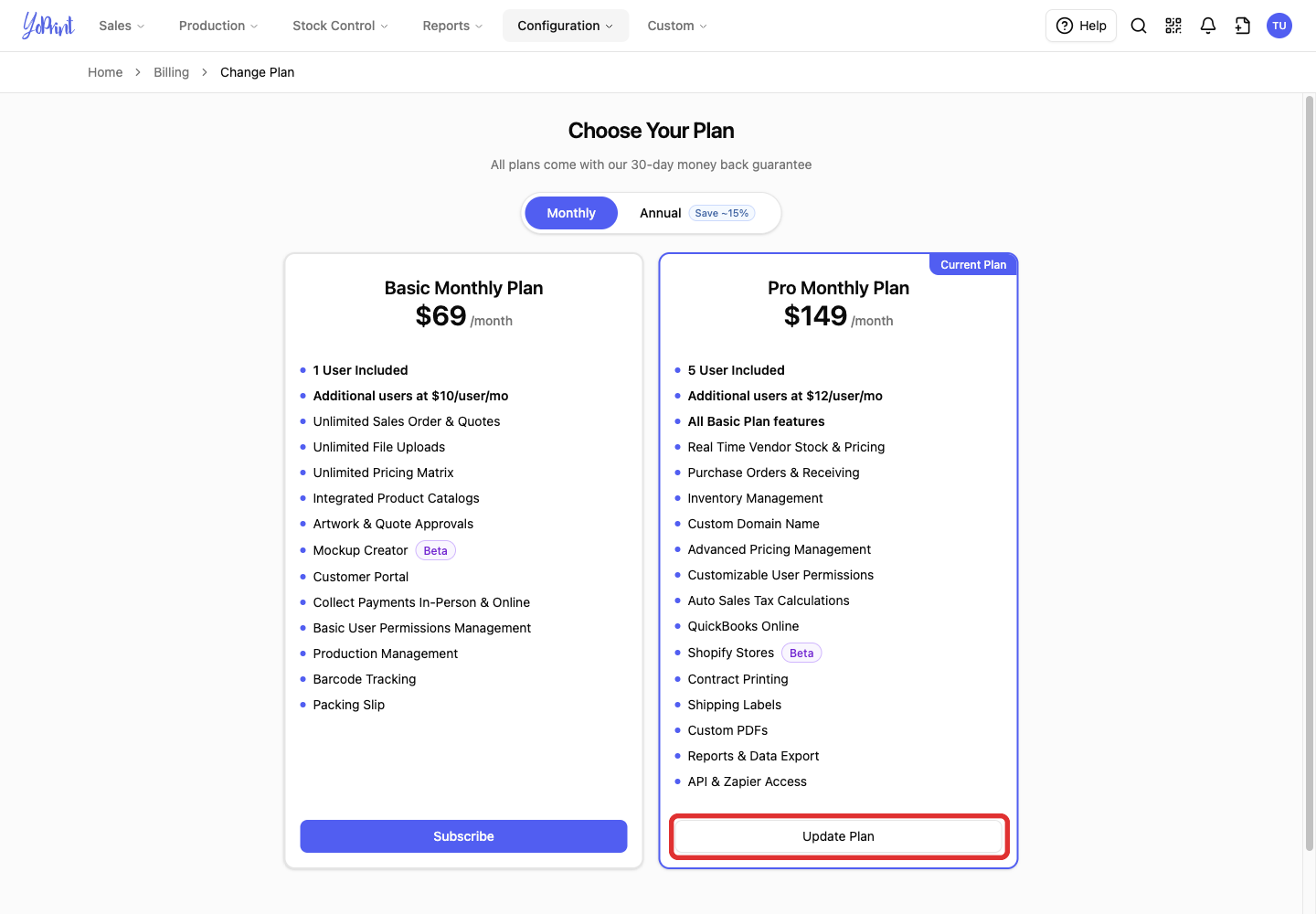Expand the Stock Control dropdown menu

[340, 26]
